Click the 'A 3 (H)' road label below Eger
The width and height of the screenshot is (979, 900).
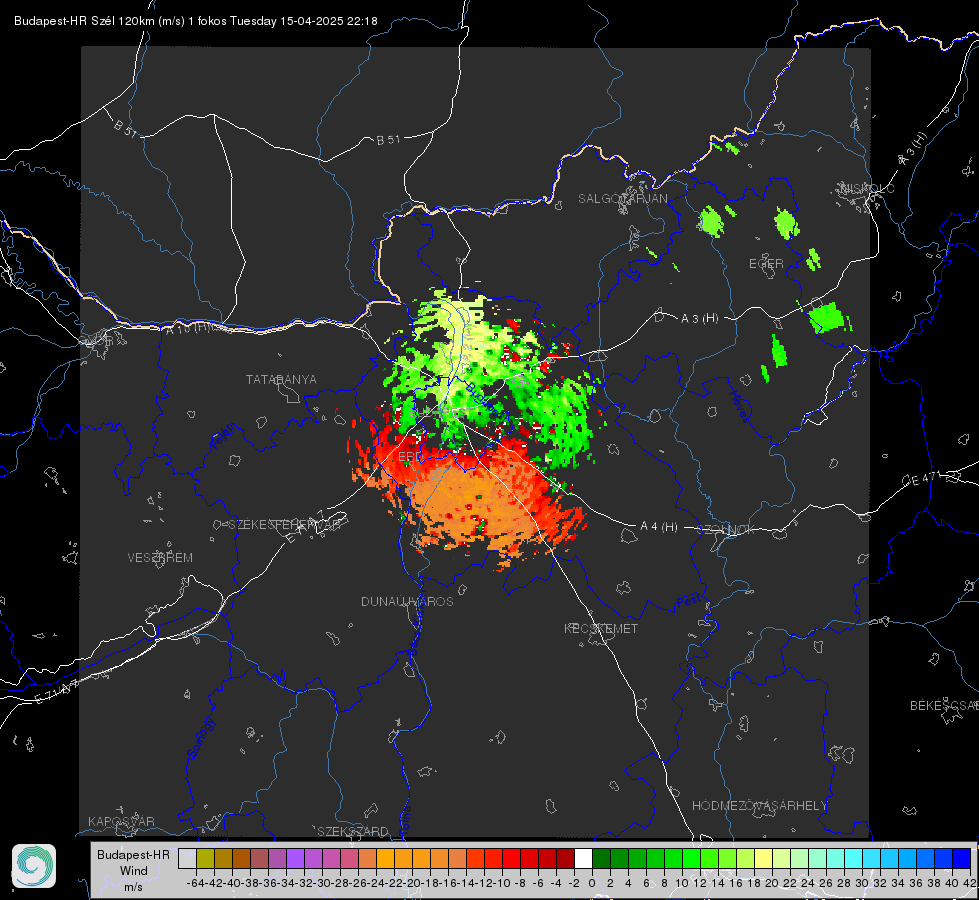(699, 319)
